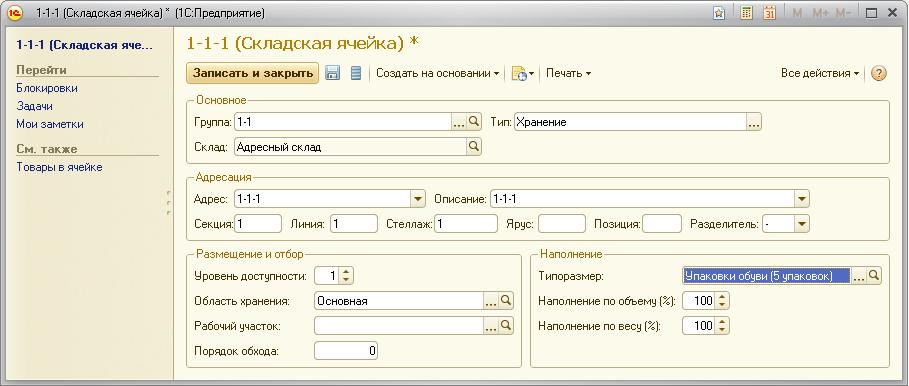This screenshot has height=386, width=909.
Task: Click the Адрес field text 1-1-1
Action: 323,199
